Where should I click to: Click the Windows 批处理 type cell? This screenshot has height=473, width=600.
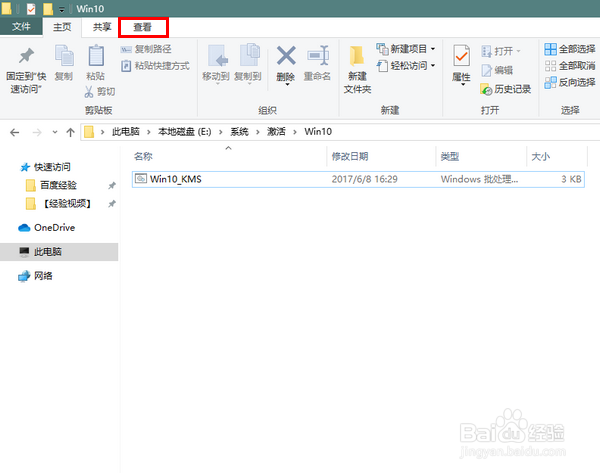coord(479,179)
